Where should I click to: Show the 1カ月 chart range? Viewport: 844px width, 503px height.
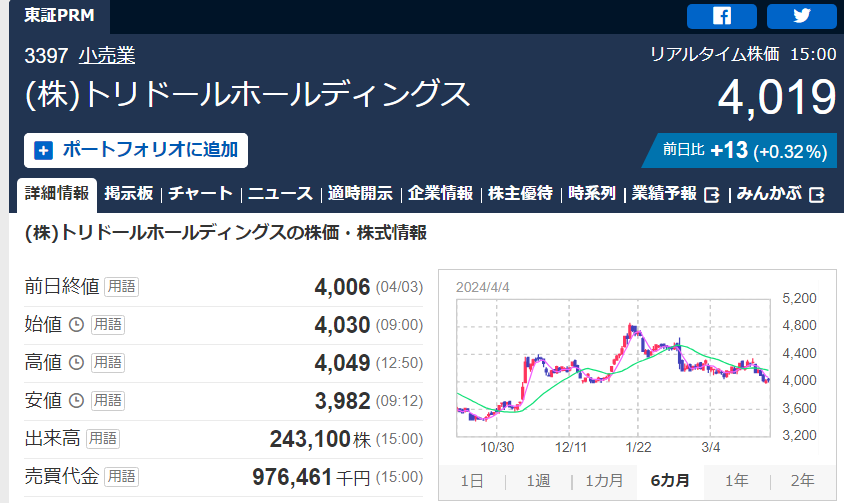[604, 481]
